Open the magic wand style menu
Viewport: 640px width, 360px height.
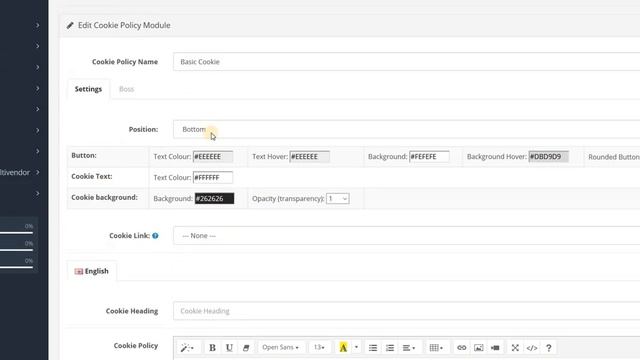(187, 348)
